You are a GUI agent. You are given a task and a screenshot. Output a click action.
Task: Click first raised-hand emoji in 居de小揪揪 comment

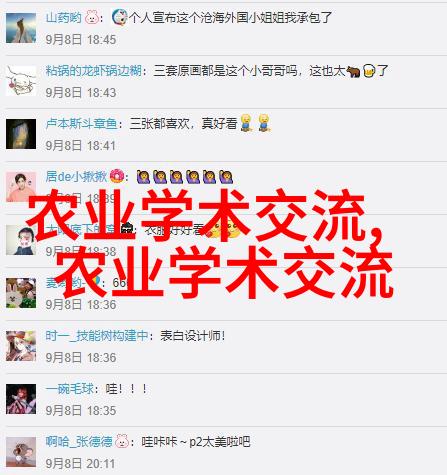143,177
